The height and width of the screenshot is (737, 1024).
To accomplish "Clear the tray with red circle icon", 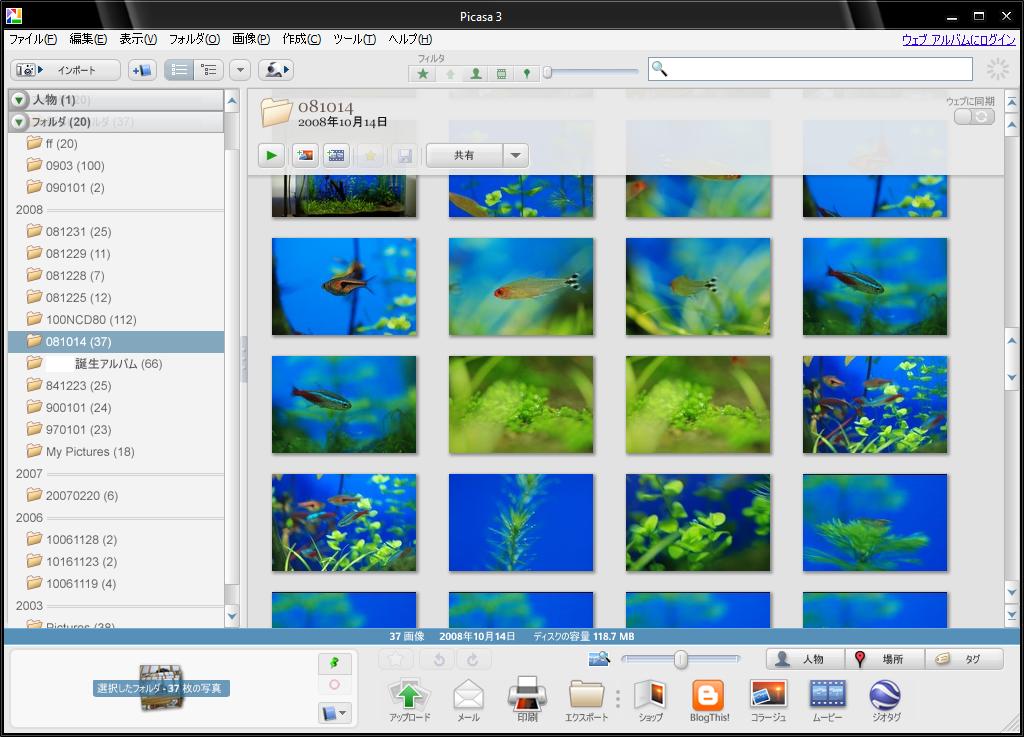I will (334, 685).
